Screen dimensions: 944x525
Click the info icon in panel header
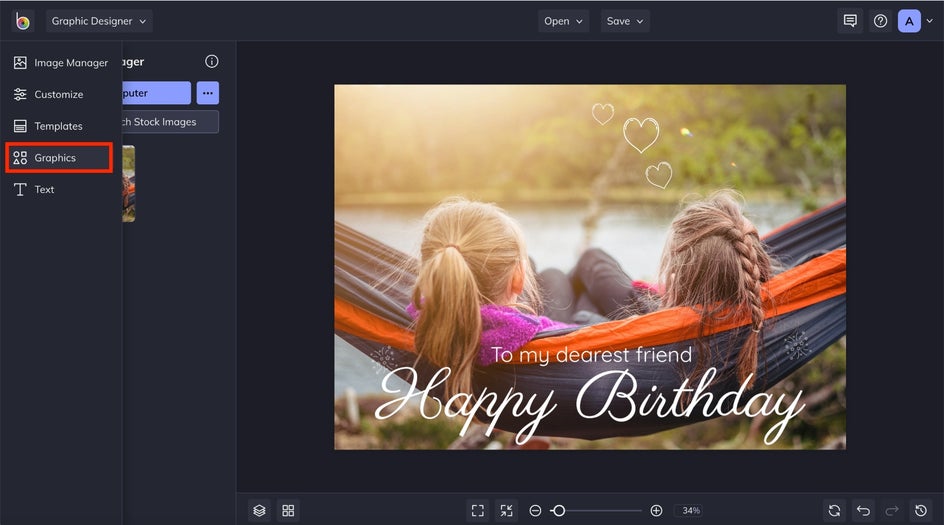[x=211, y=61]
